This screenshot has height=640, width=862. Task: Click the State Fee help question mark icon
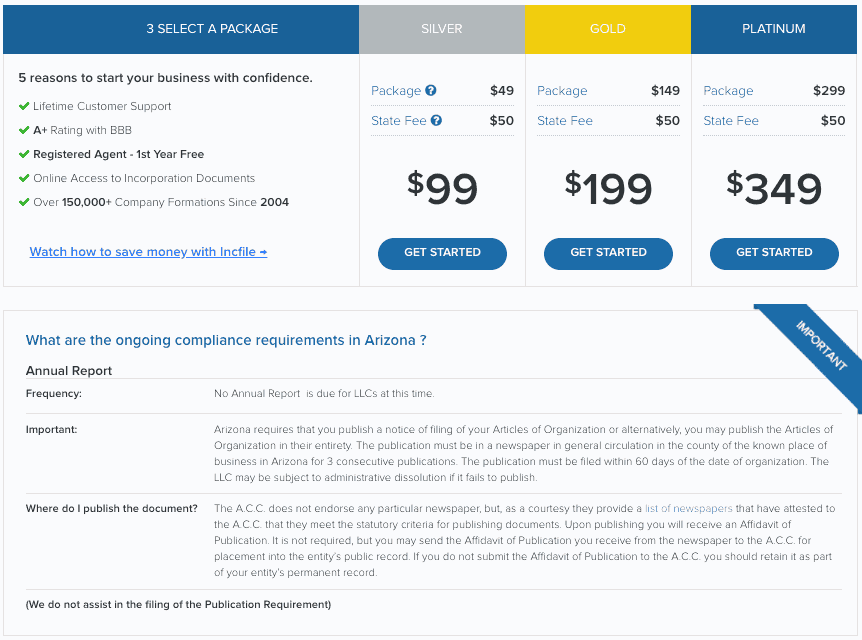point(438,121)
